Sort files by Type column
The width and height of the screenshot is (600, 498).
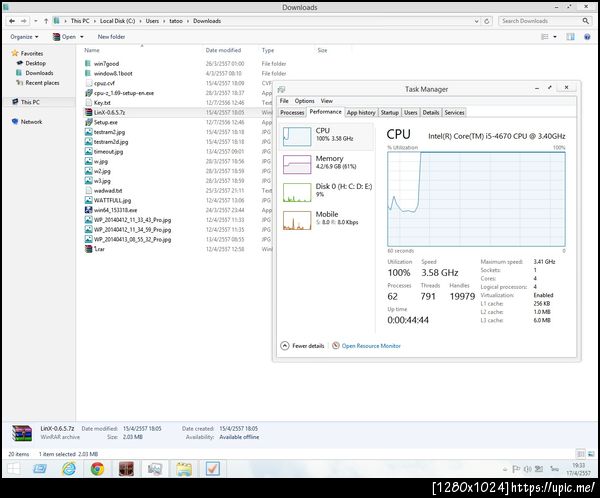[268, 50]
